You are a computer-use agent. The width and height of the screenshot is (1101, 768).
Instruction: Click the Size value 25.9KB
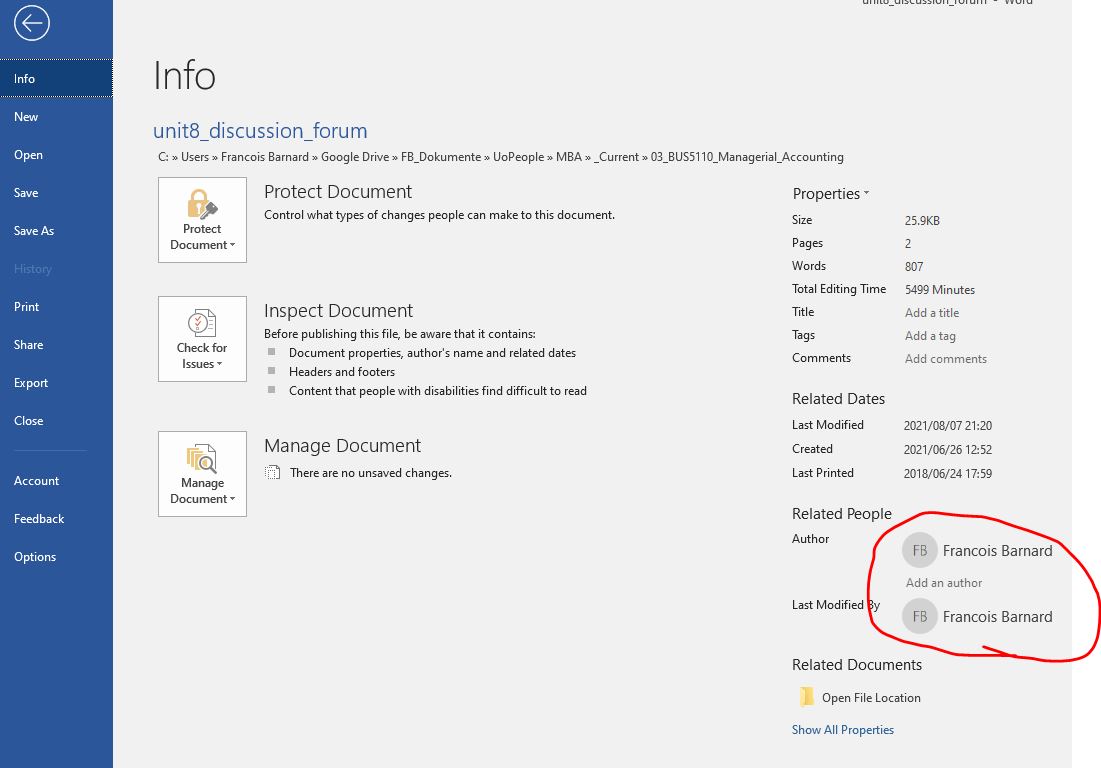pyautogui.click(x=922, y=220)
